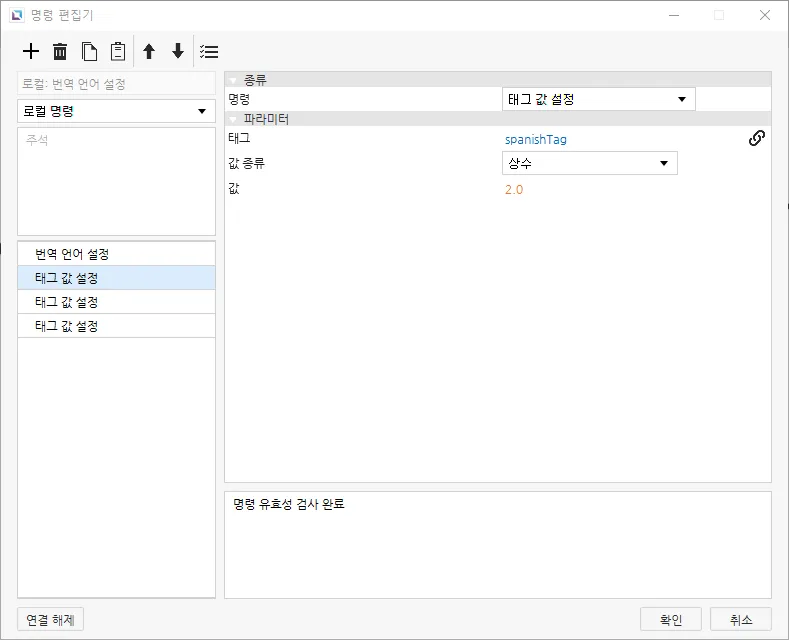This screenshot has height=640, width=789.
Task: Open the 명령 dropdown showing 태그 값 설정
Action: (x=597, y=99)
